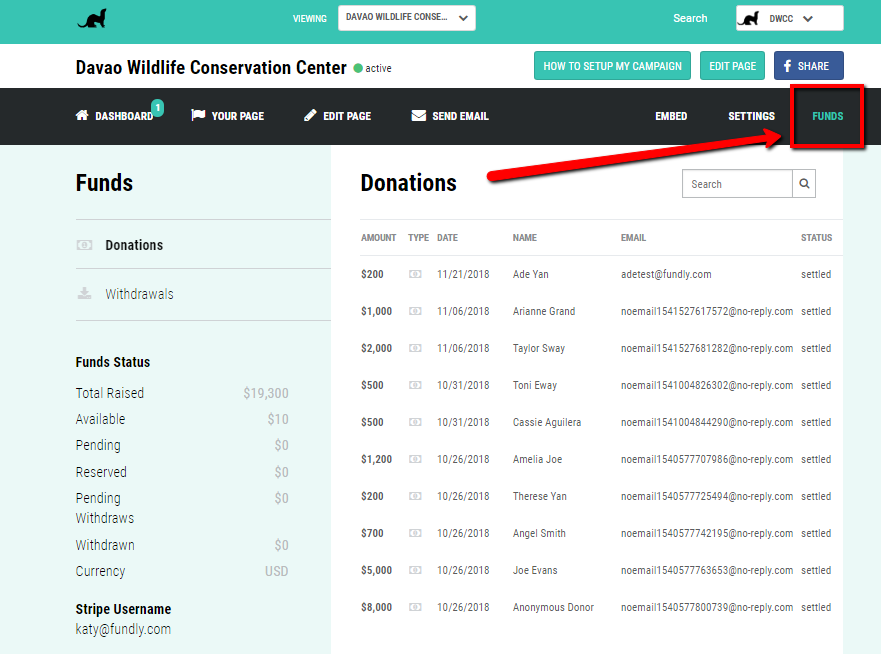Viewport: 881px width, 654px height.
Task: Click the DWCC account avatar icon
Action: pos(748,19)
